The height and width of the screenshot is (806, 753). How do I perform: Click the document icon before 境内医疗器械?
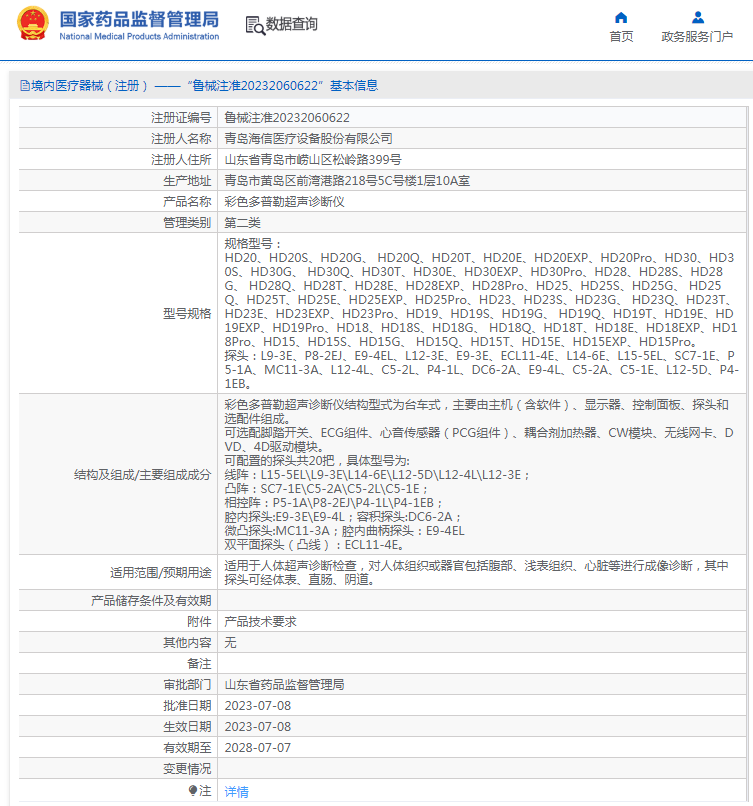tap(25, 86)
